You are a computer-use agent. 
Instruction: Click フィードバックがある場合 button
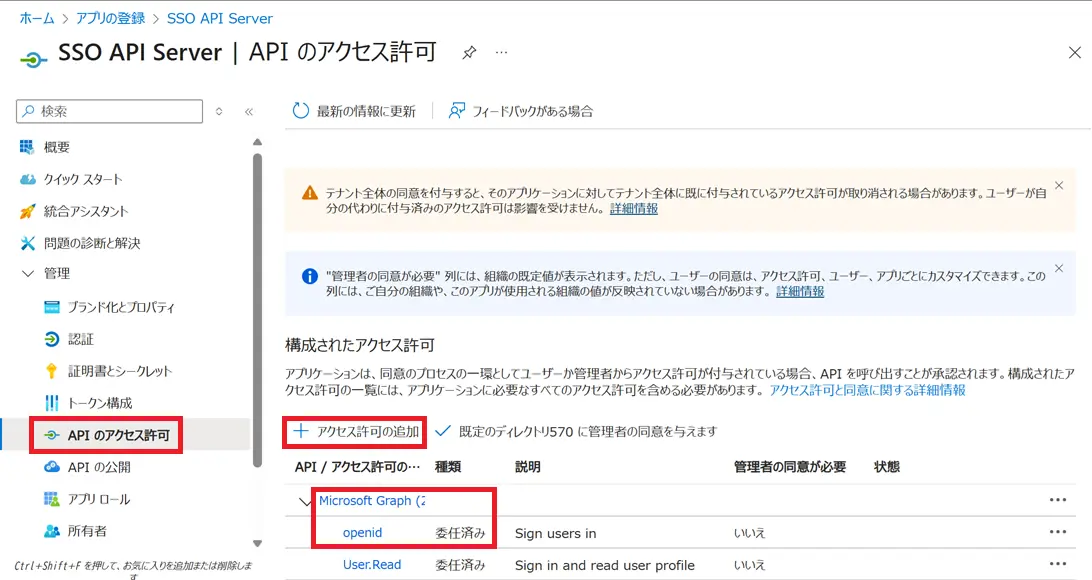click(520, 111)
